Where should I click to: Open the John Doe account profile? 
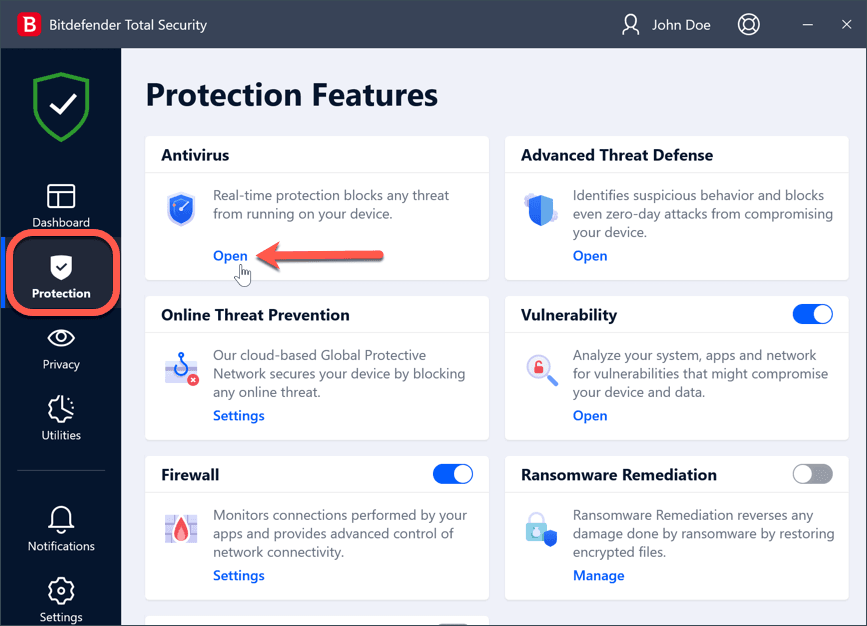(x=666, y=24)
